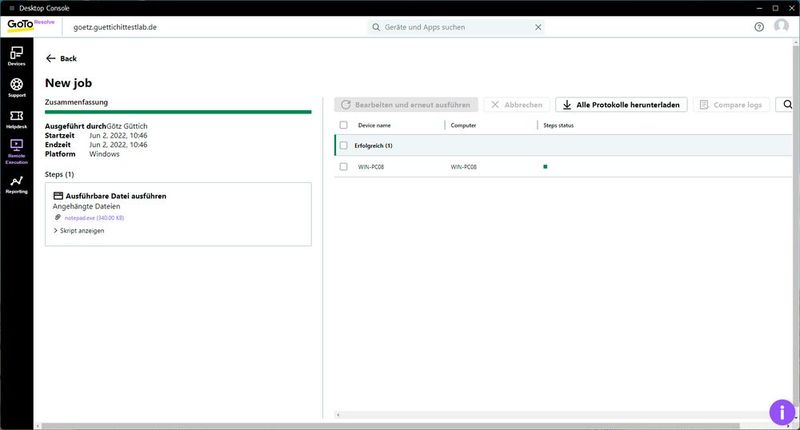Open the Reporting sidebar section

(16, 184)
